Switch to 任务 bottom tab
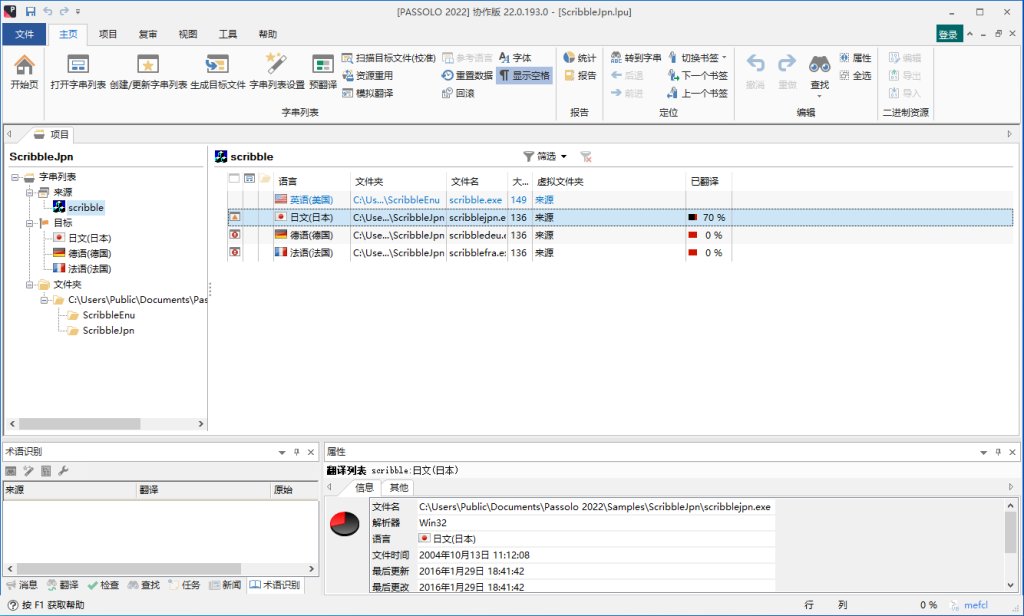The width and height of the screenshot is (1024, 616). click(184, 585)
